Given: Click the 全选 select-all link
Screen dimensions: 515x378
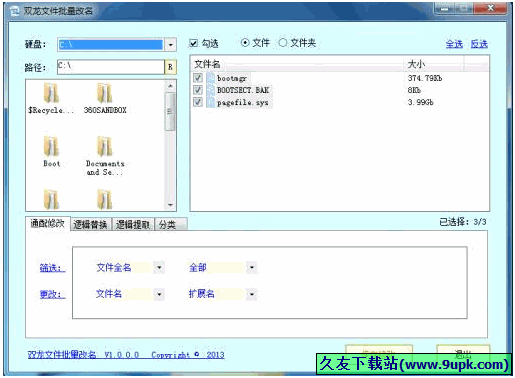Looking at the screenshot, I should [454, 44].
